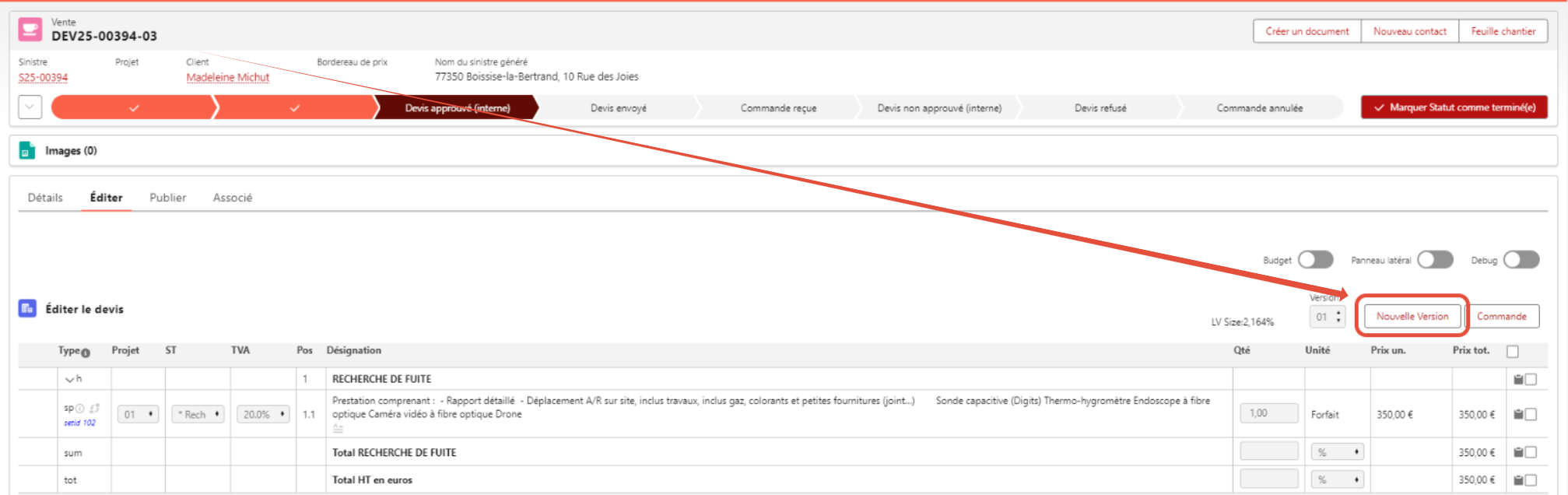The width and height of the screenshot is (1568, 495).
Task: Open the ST Rech dropdown
Action: 198,414
